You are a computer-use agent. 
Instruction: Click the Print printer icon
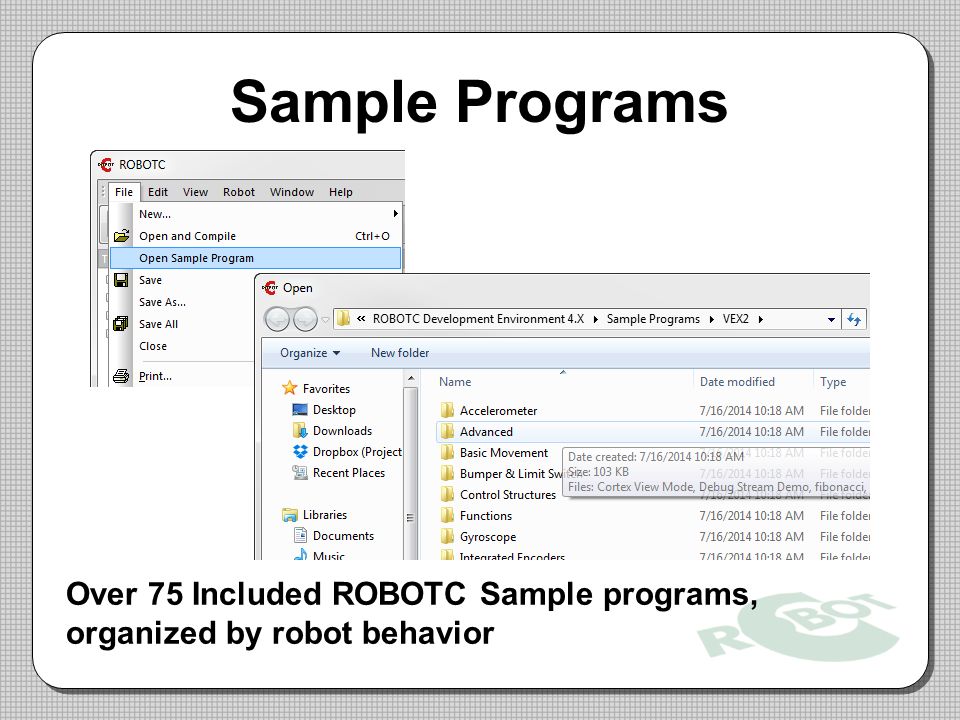coord(121,376)
